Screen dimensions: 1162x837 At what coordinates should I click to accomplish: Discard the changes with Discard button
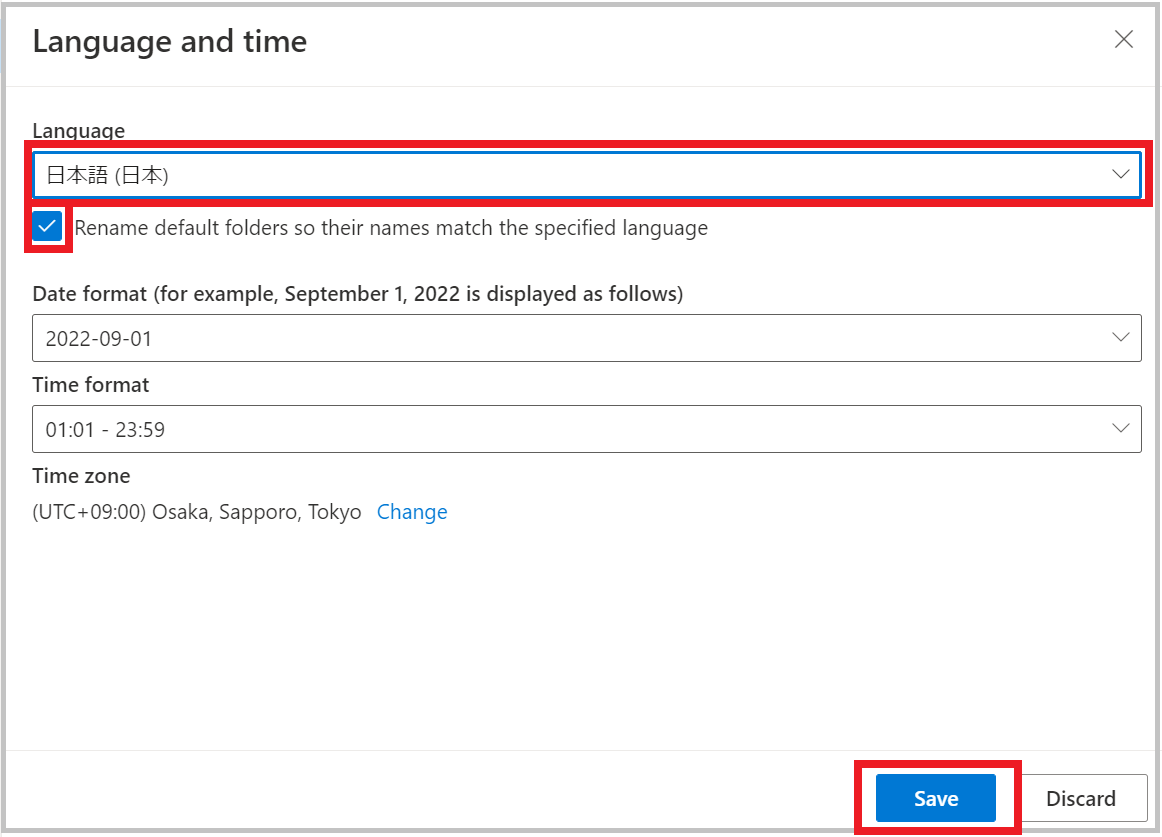point(1080,798)
